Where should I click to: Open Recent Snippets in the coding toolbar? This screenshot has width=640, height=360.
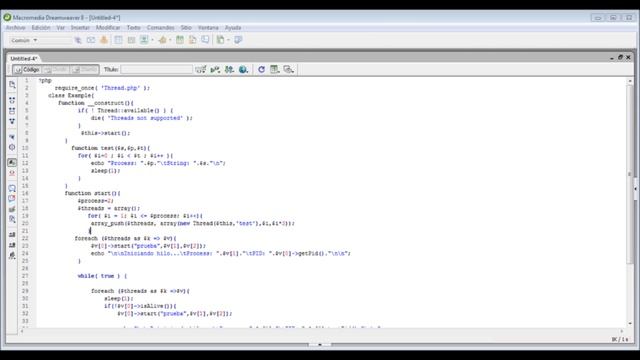12,219
